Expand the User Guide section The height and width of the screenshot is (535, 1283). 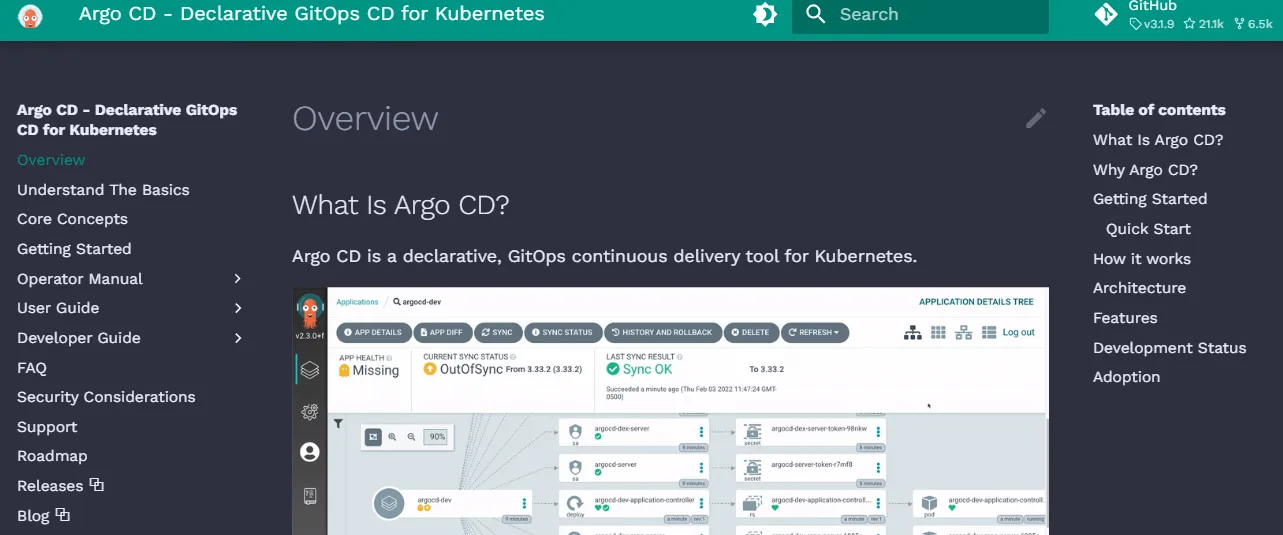(x=238, y=308)
